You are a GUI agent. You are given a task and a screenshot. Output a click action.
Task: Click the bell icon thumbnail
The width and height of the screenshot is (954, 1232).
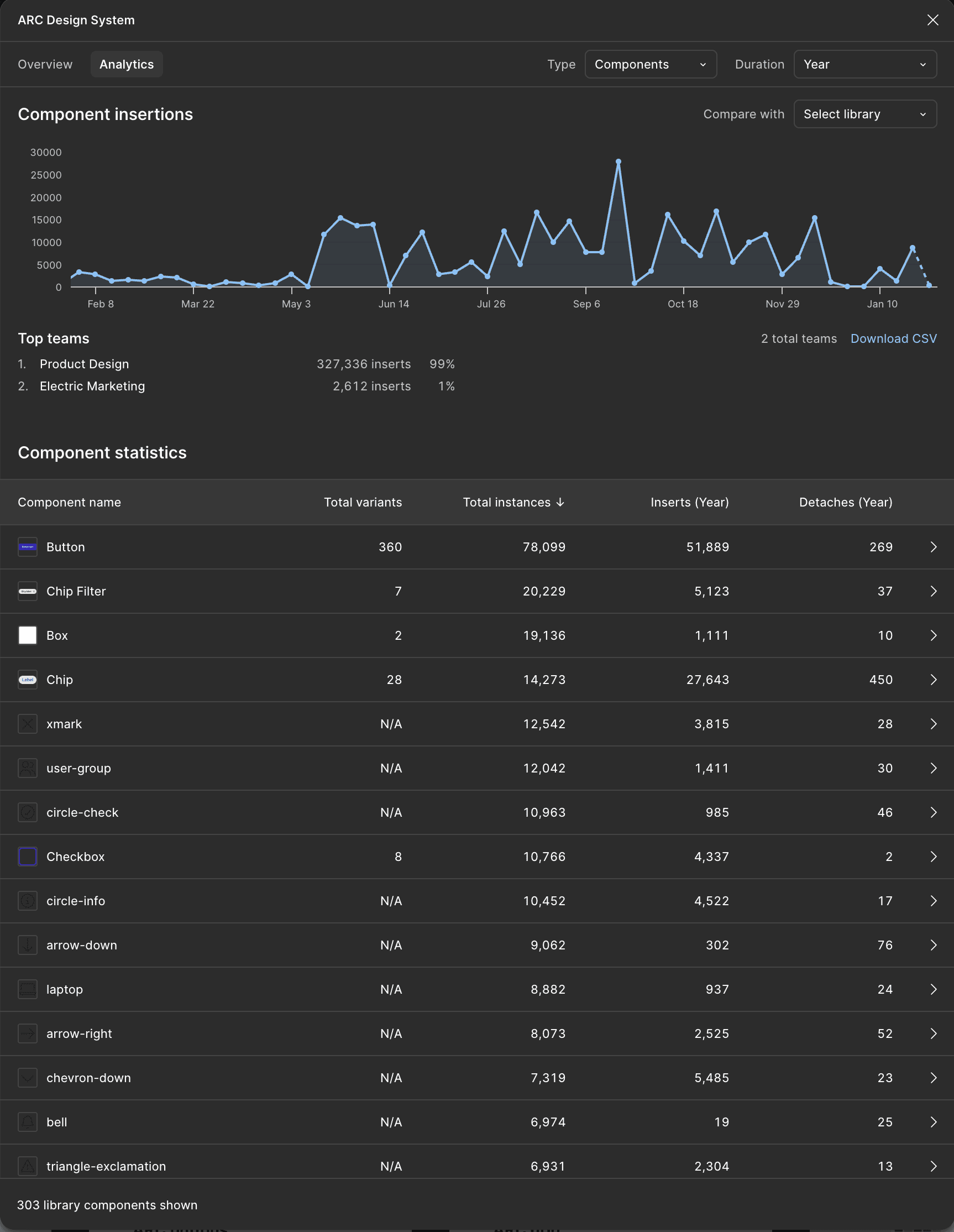(28, 1122)
